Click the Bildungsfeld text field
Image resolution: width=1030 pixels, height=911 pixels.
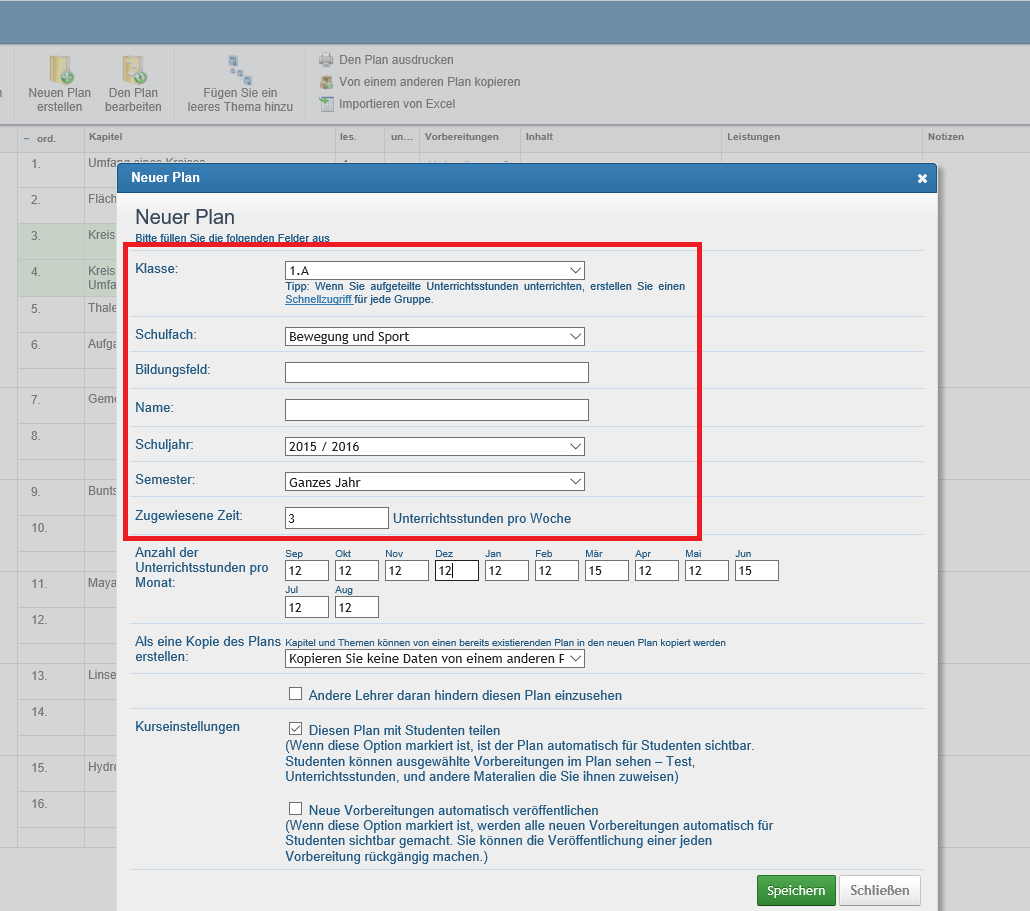click(436, 373)
